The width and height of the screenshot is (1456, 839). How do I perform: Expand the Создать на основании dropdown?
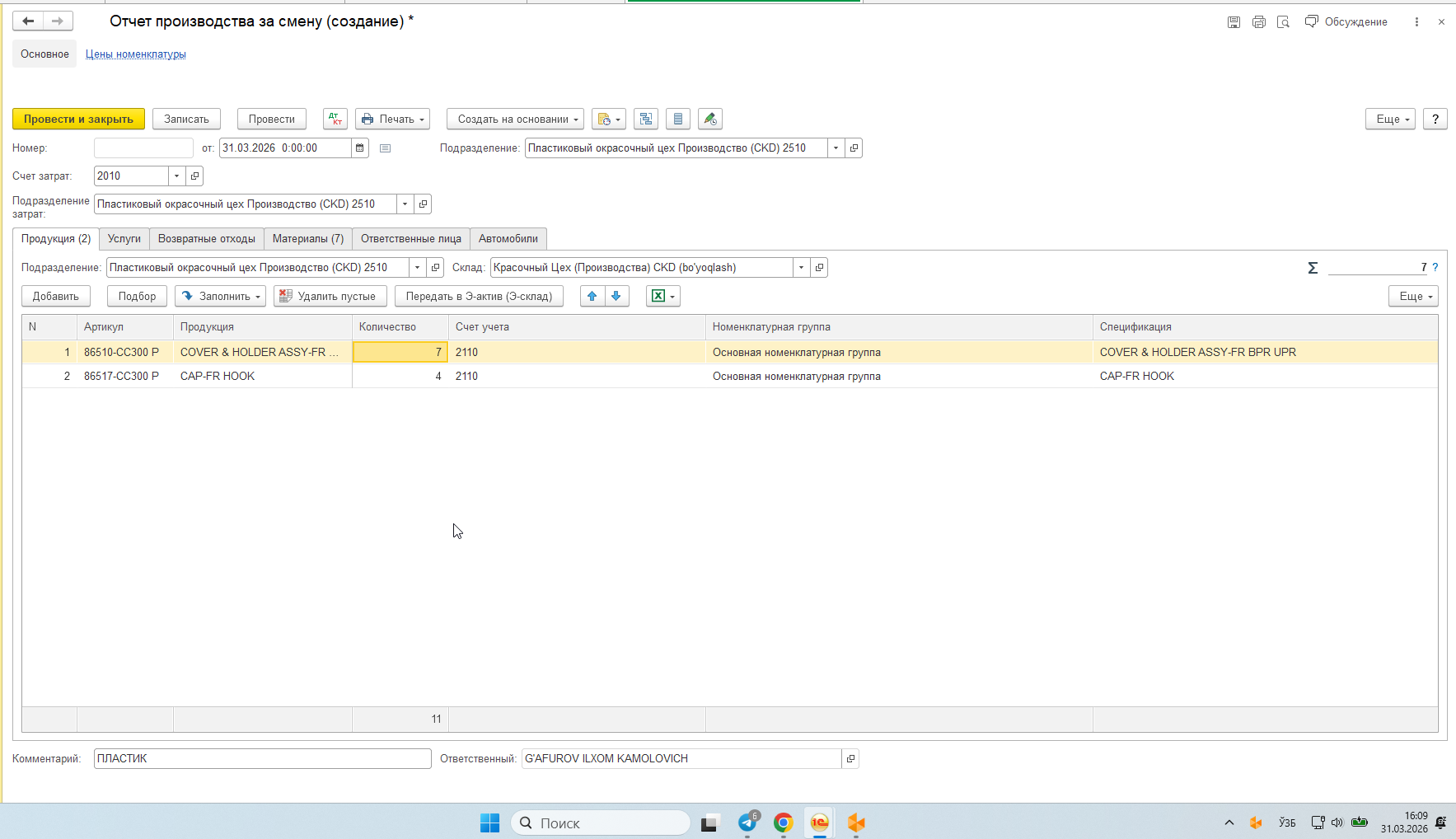point(516,119)
